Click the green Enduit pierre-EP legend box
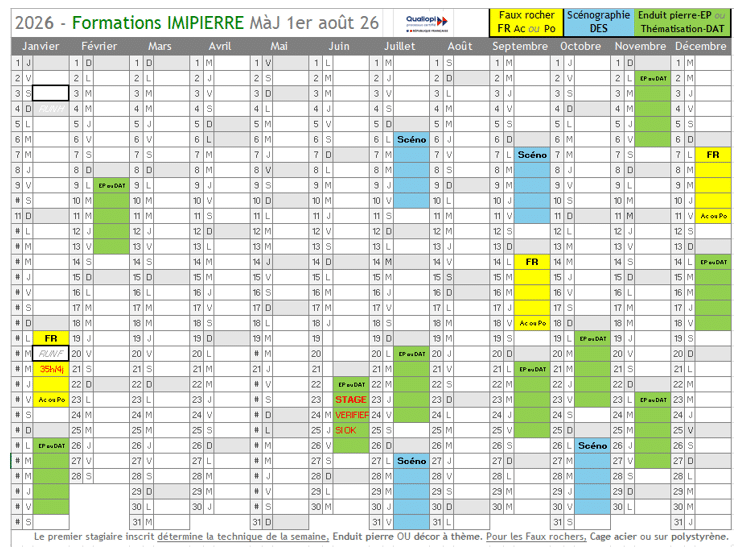 click(682, 22)
